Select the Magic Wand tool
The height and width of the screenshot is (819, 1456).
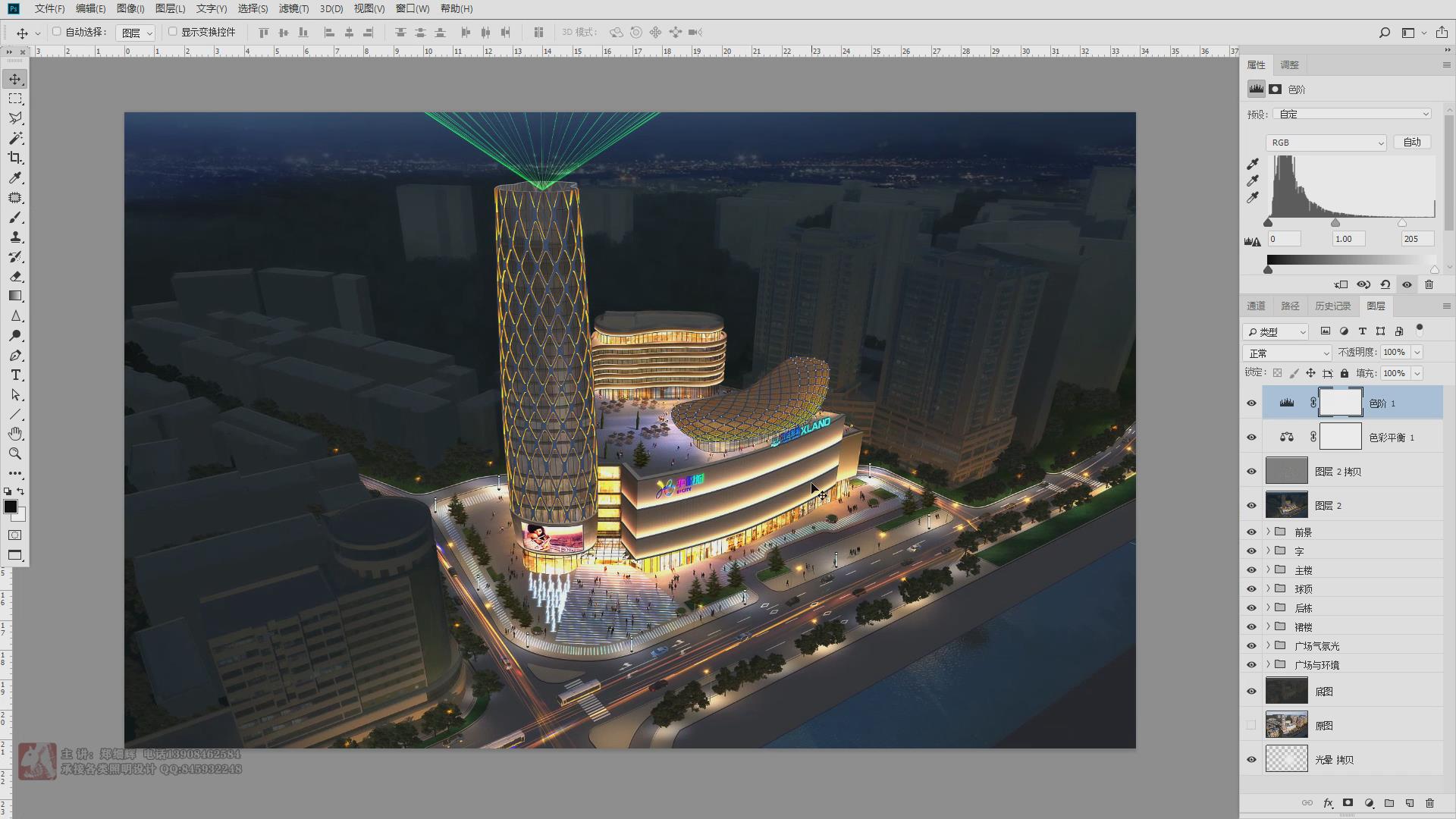[x=15, y=138]
